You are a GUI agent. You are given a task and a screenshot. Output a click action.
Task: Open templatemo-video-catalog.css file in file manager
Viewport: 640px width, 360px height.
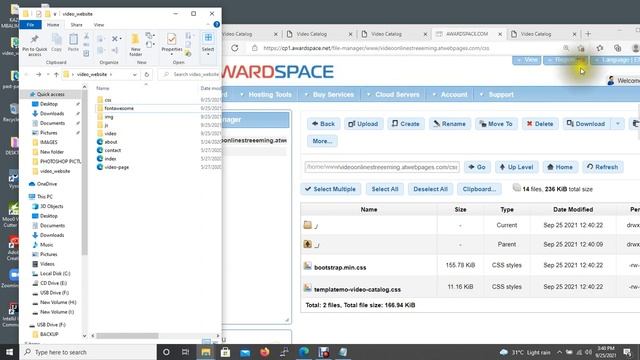click(x=357, y=289)
